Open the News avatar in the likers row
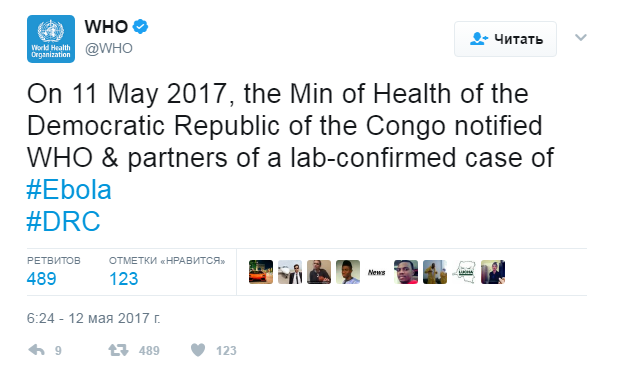 (377, 272)
